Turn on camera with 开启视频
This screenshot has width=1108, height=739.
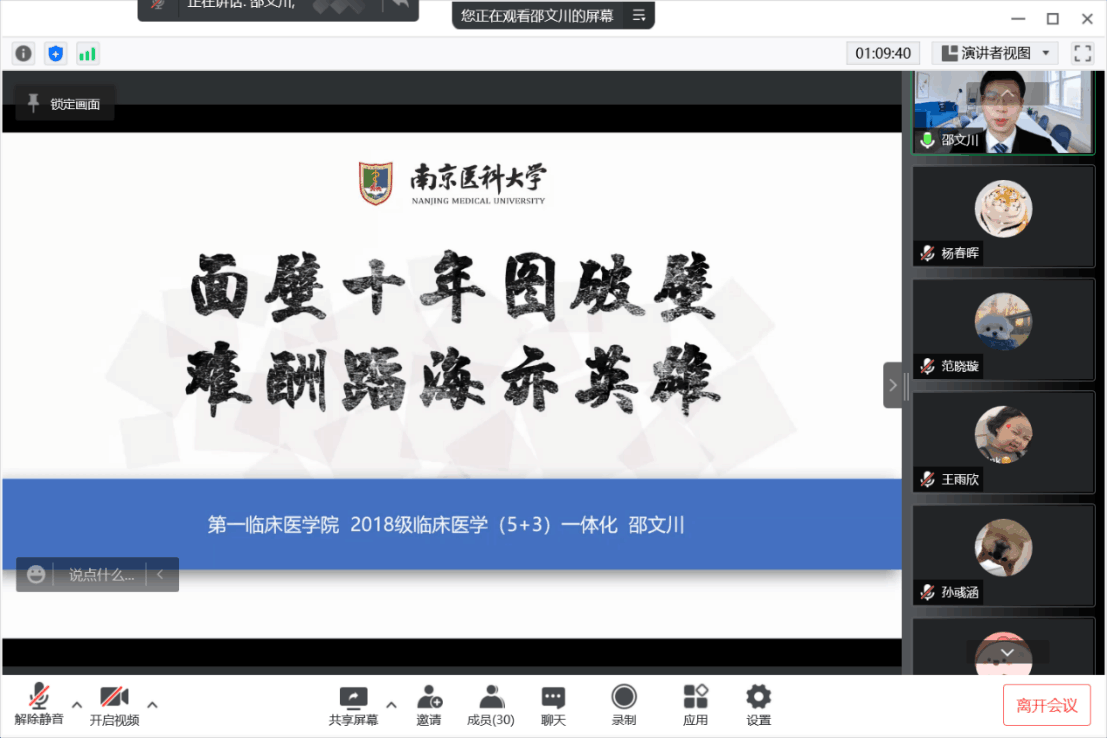pos(114,705)
